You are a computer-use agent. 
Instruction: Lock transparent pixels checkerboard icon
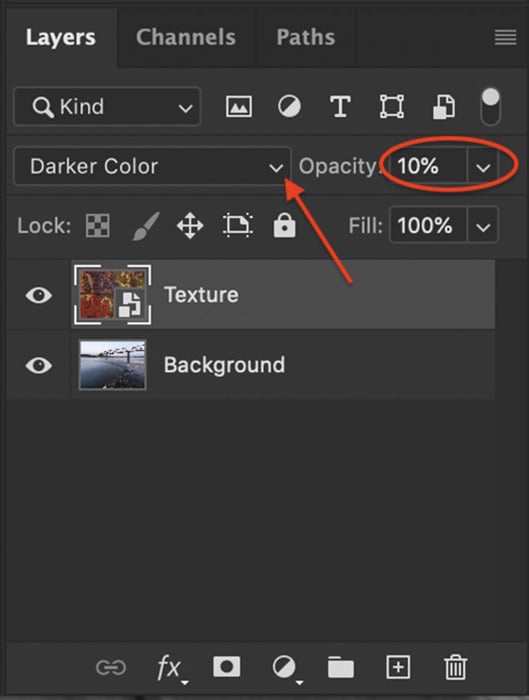point(98,225)
